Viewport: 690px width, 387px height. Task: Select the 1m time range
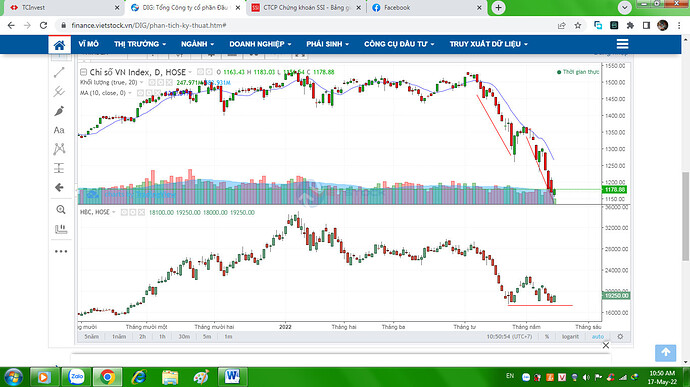coord(228,336)
